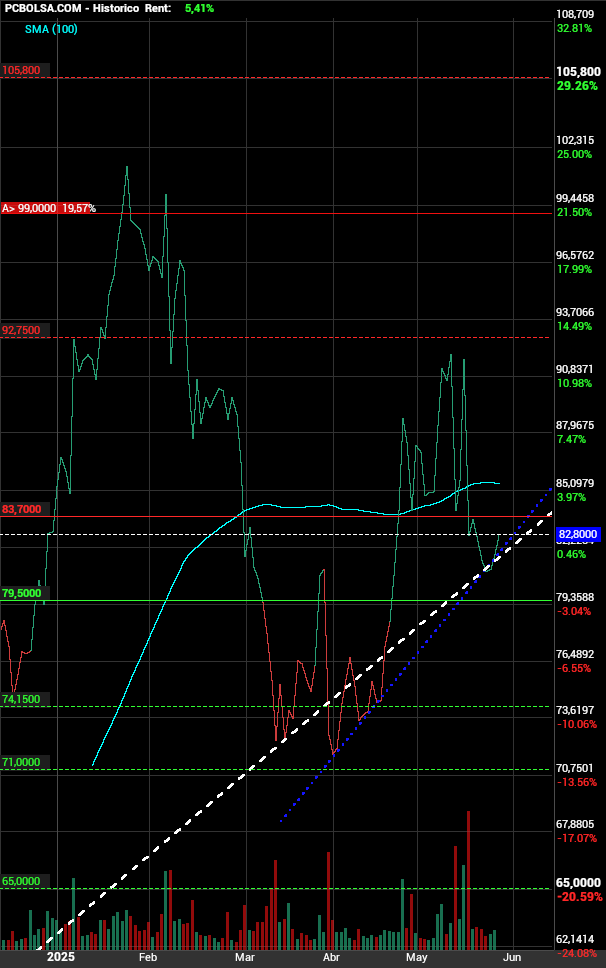Select the -13.56% axis percentage
606x968 pixels.
(577, 783)
